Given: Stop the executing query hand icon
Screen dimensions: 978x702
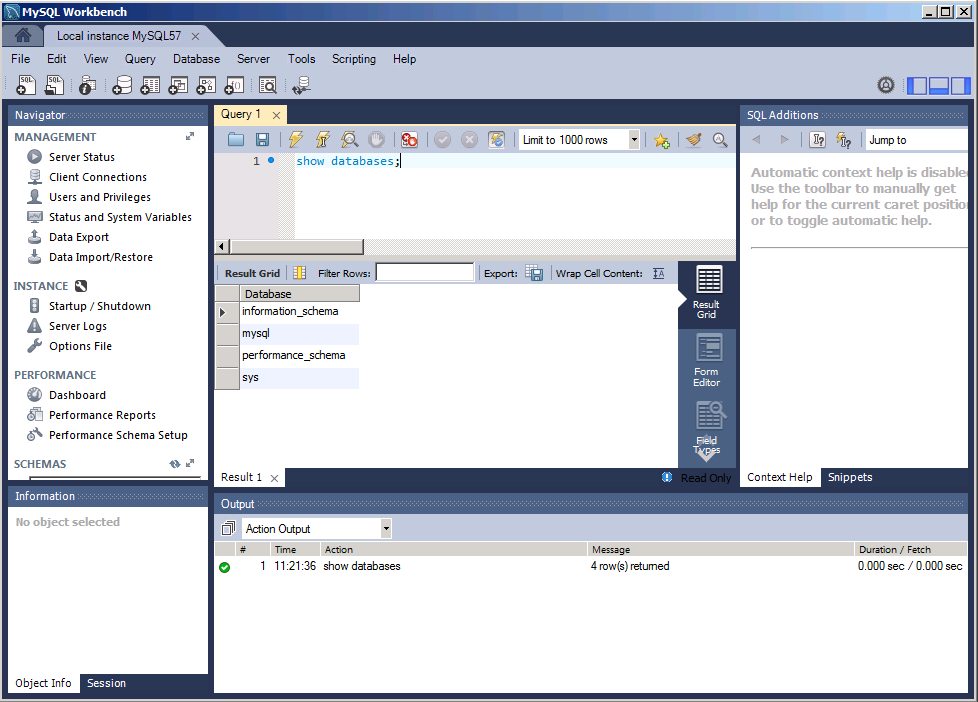Looking at the screenshot, I should [376, 140].
